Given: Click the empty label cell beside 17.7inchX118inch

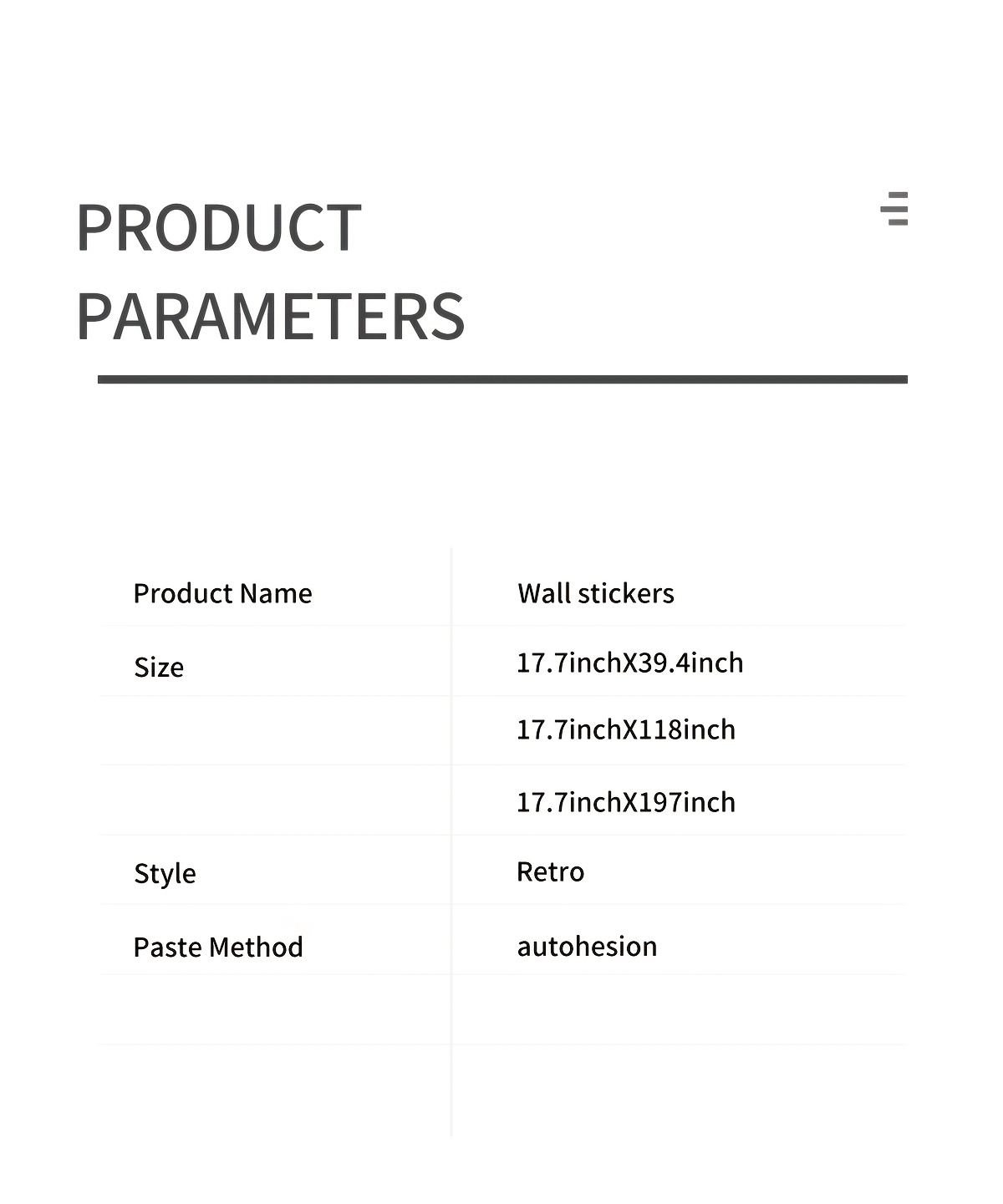Looking at the screenshot, I should tap(276, 731).
